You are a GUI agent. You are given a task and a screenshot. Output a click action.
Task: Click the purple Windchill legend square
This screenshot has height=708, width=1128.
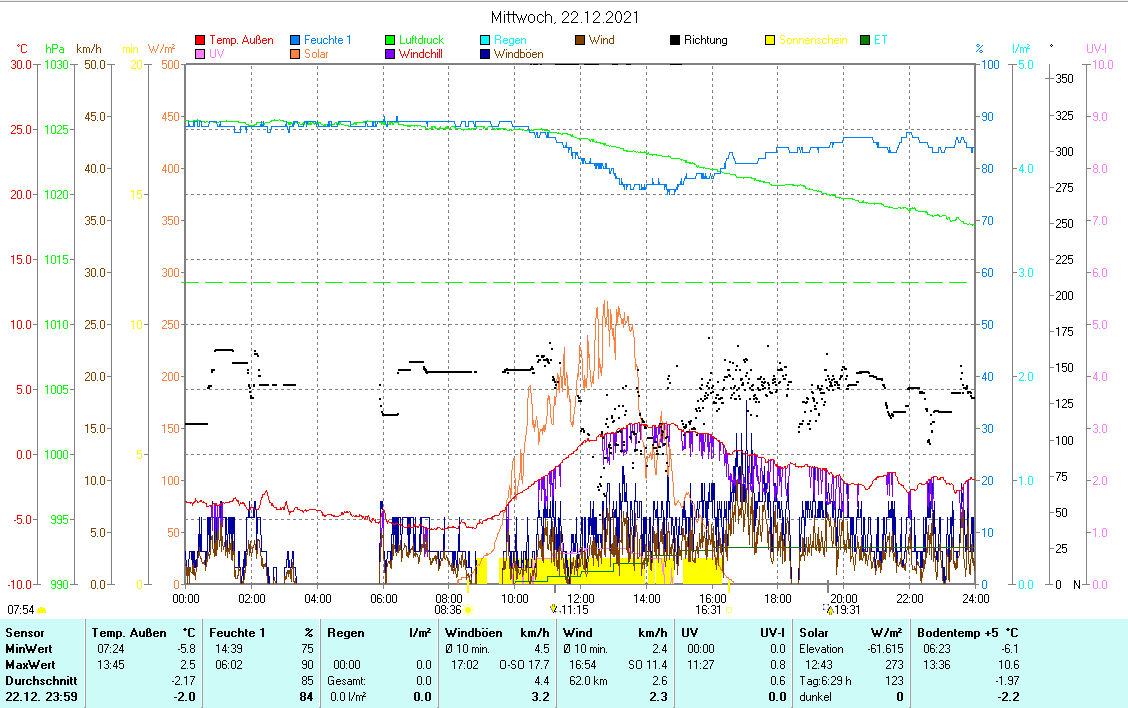coord(390,54)
